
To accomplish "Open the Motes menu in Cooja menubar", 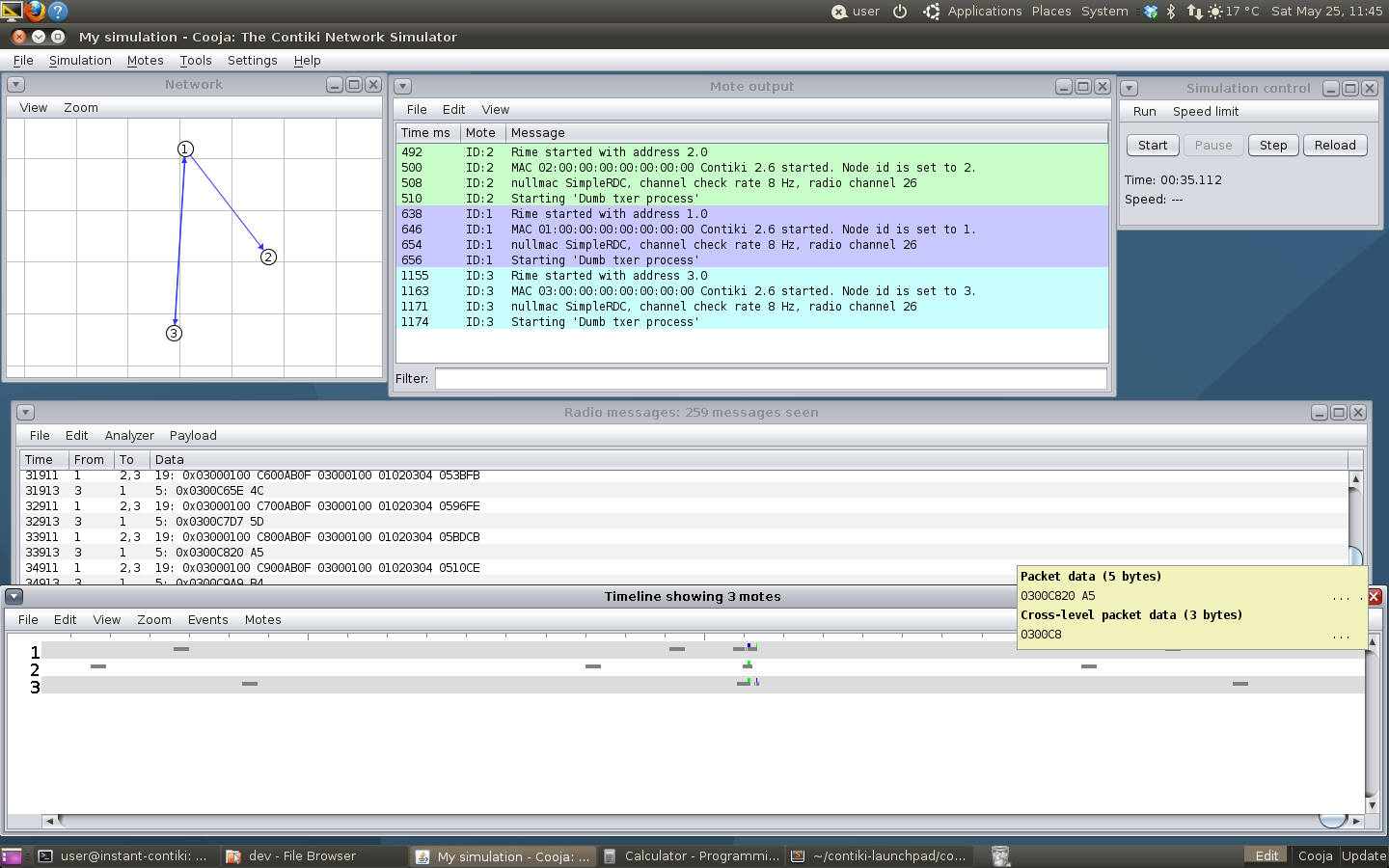I will tap(145, 60).
